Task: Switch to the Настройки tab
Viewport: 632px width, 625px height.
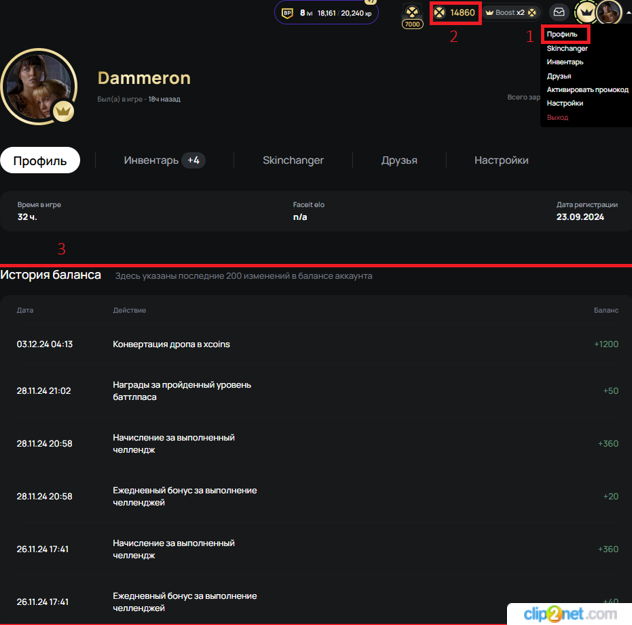Action: 501,160
